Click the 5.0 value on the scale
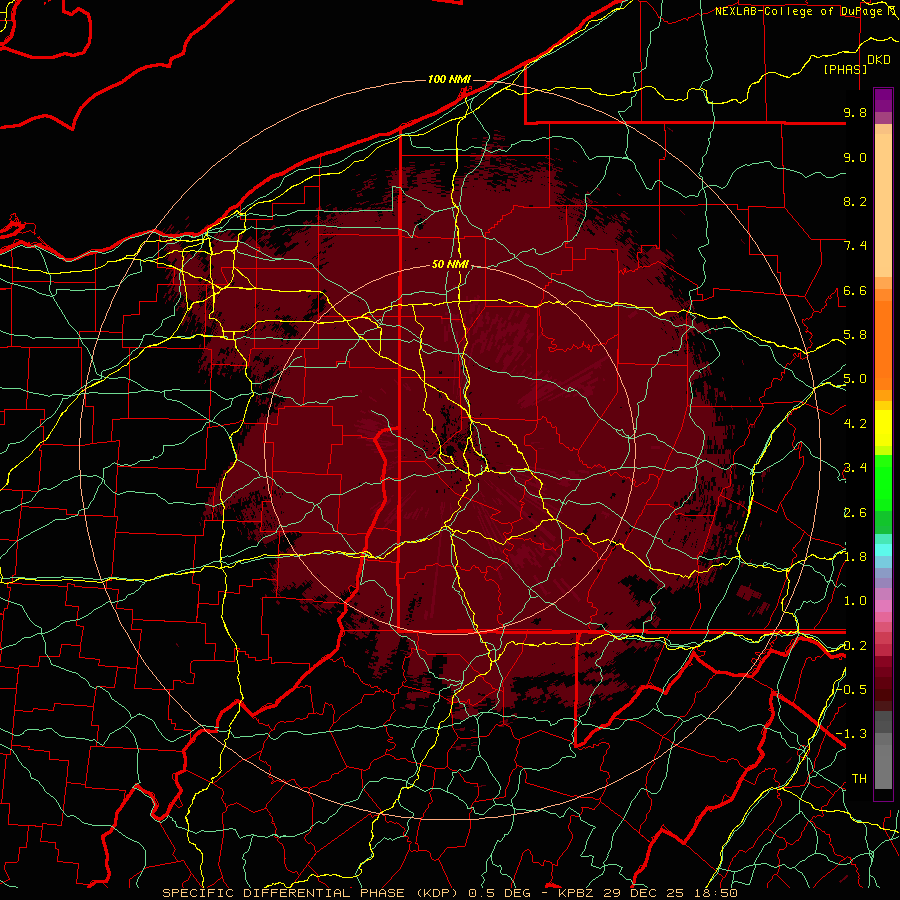The height and width of the screenshot is (900, 900). (x=855, y=379)
